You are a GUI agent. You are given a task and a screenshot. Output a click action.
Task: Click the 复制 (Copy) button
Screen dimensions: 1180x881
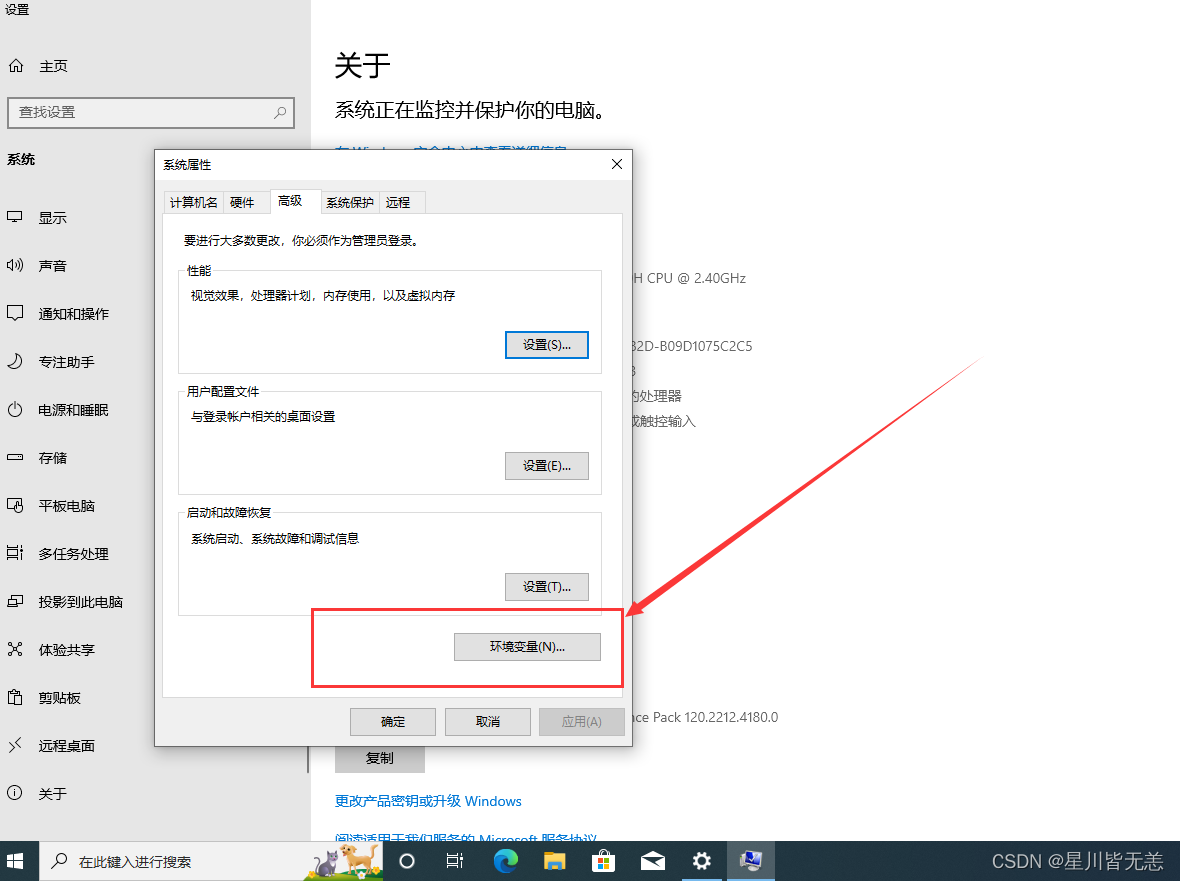pos(379,758)
